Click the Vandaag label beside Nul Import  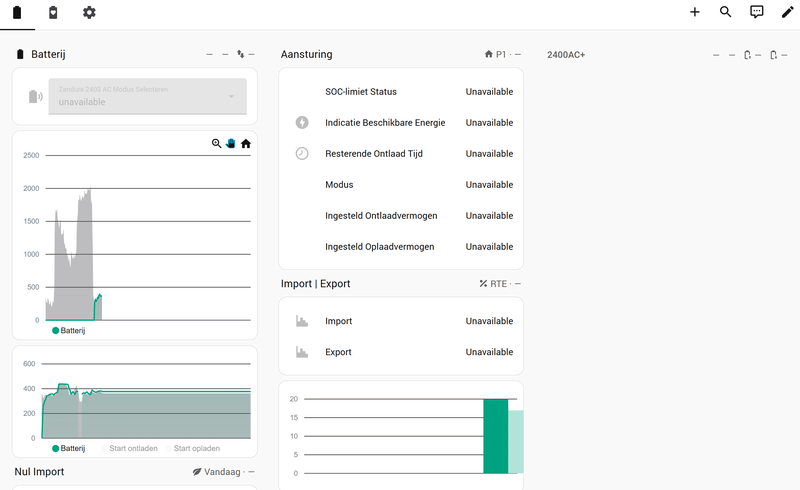(223, 471)
